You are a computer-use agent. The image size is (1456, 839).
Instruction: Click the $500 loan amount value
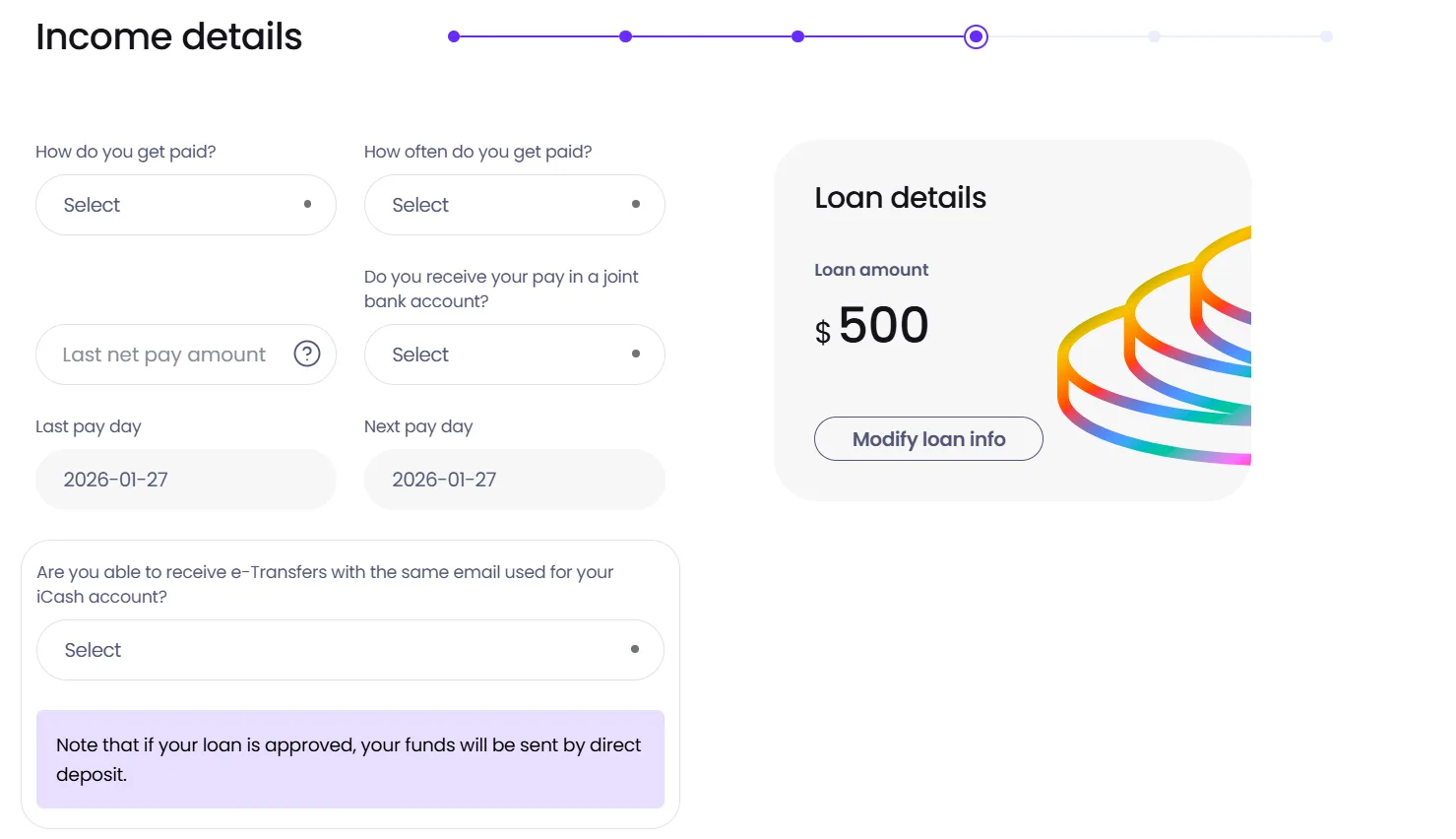coord(872,326)
